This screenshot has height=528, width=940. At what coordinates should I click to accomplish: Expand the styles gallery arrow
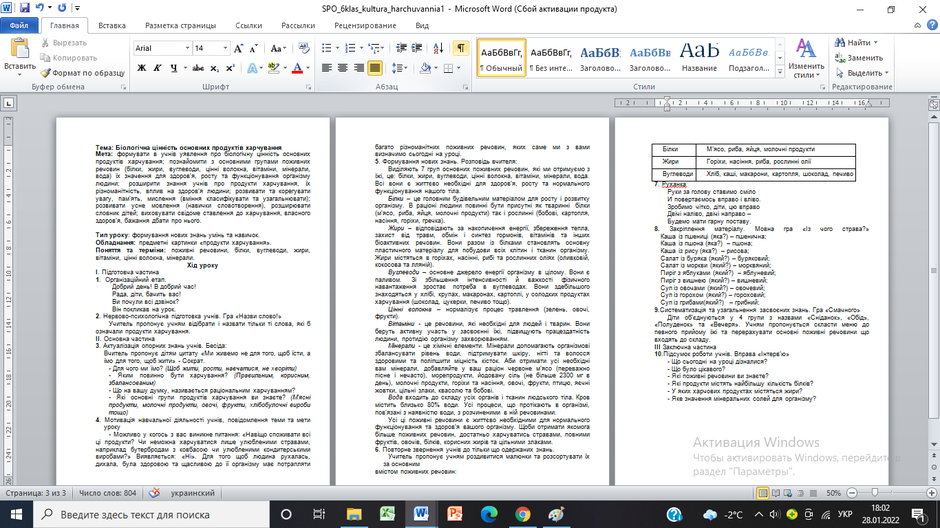[780, 72]
